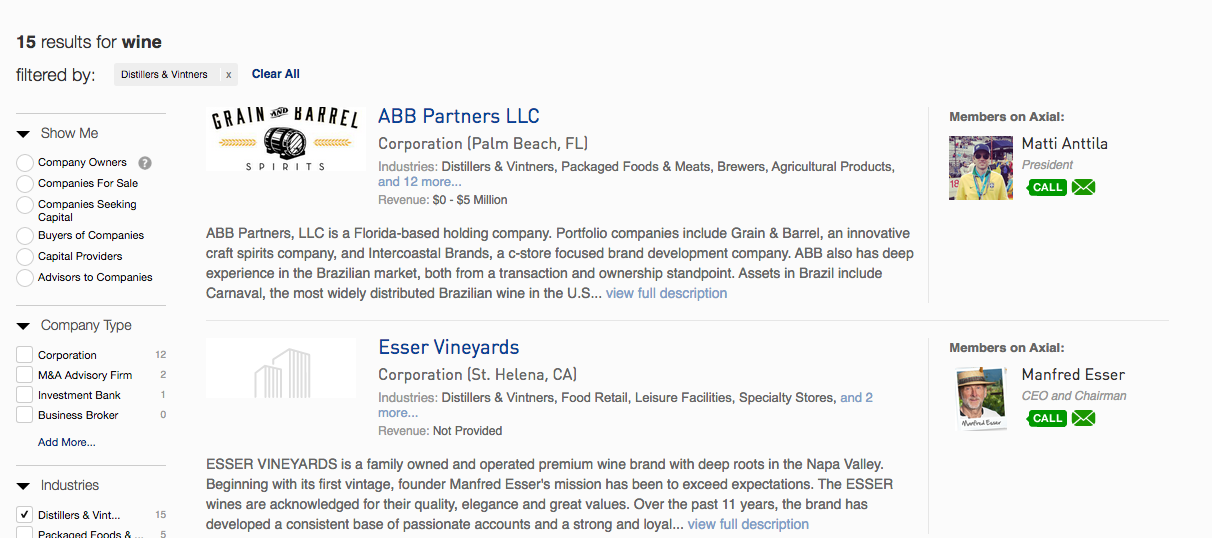
Task: Uncheck the Distillers & Vint... industry checkbox
Action: click(x=25, y=515)
